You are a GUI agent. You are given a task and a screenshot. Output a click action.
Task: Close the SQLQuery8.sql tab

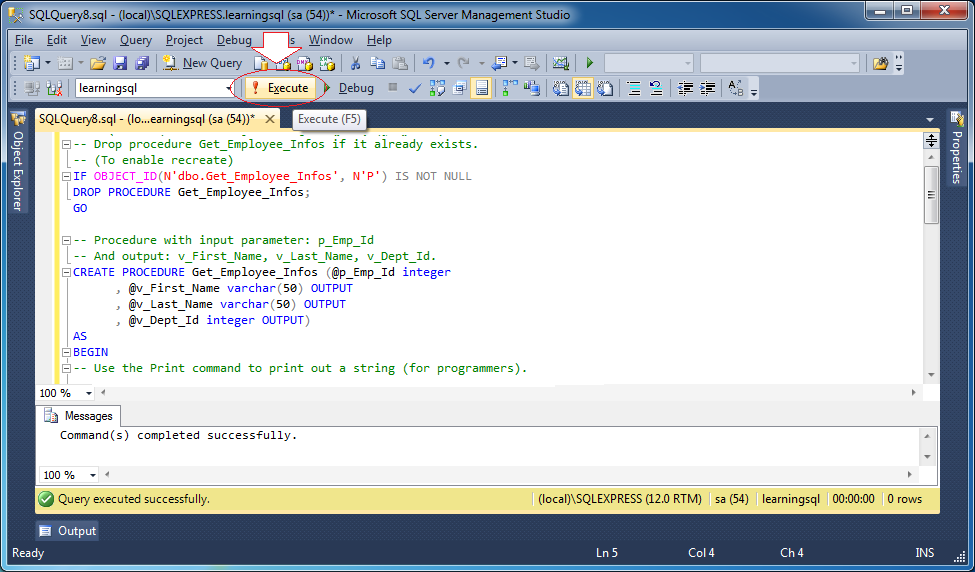pos(269,119)
